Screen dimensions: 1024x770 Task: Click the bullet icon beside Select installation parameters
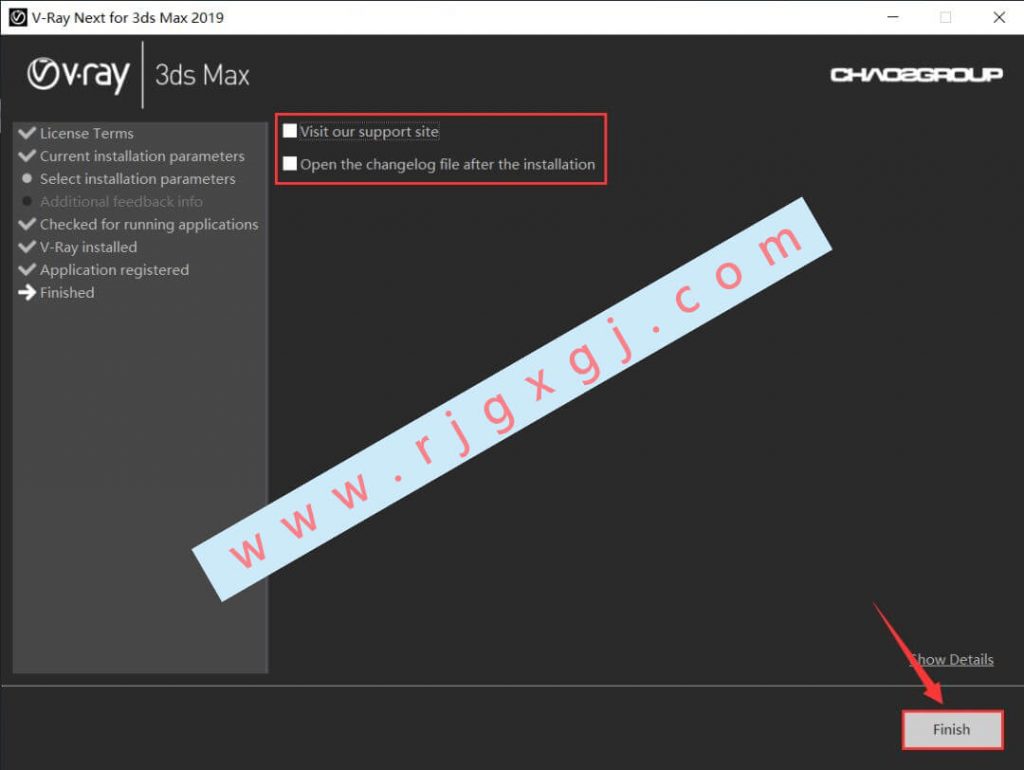coord(27,178)
